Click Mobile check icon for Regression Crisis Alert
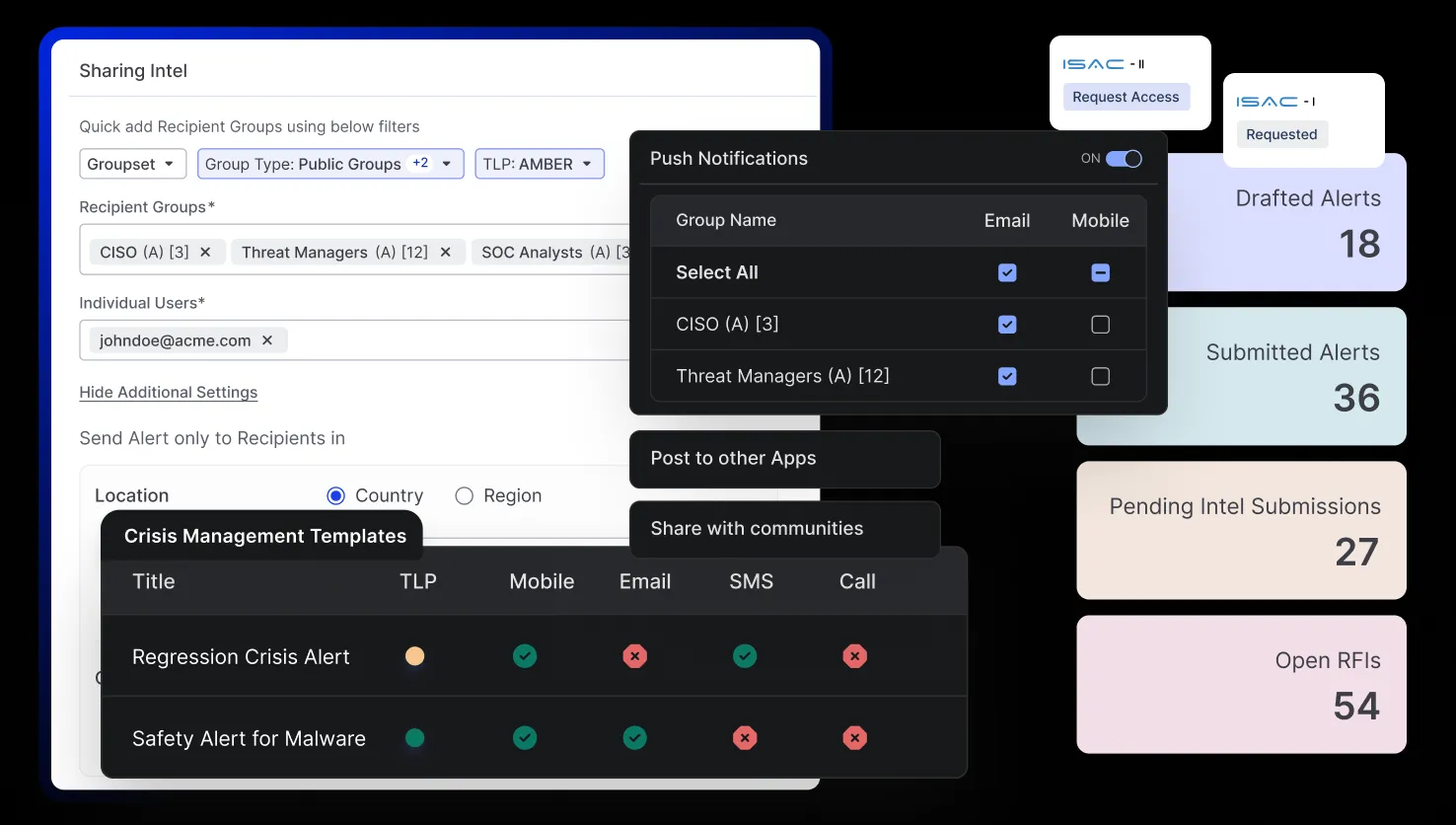 coord(525,656)
